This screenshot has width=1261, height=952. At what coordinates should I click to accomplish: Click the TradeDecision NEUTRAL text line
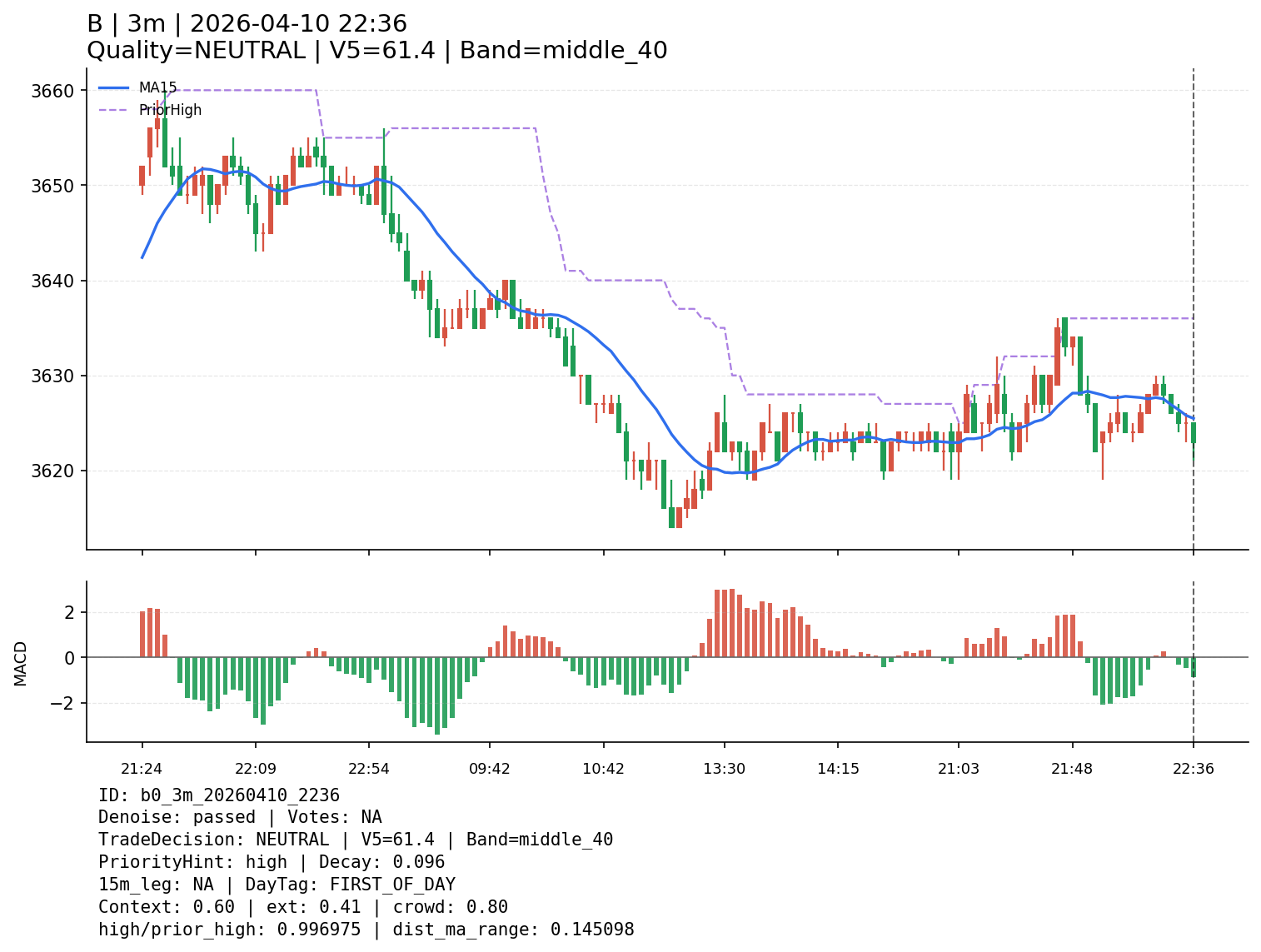pyautogui.click(x=355, y=840)
